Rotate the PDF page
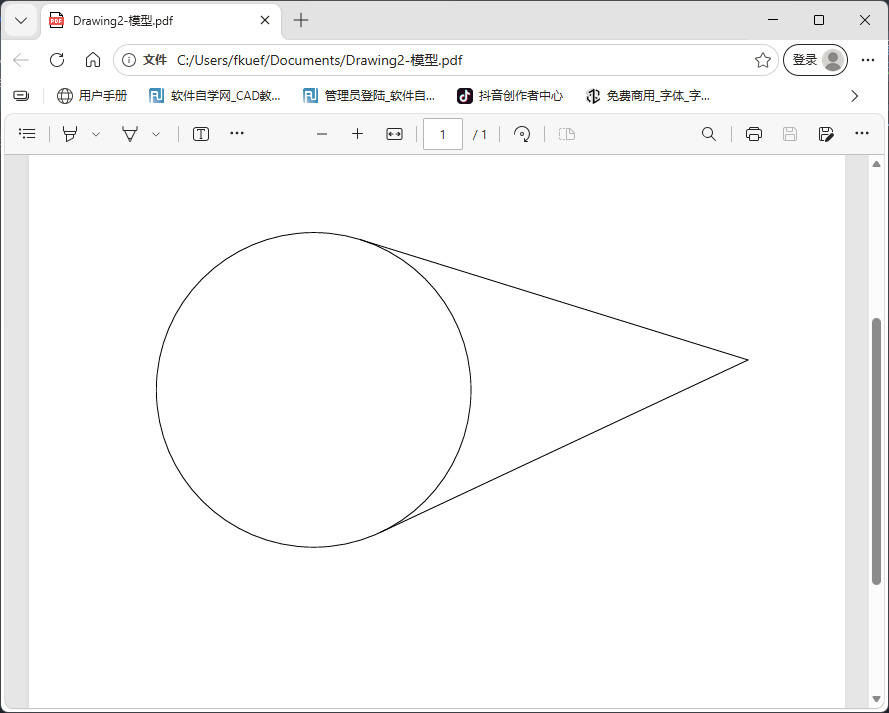 pyautogui.click(x=522, y=133)
